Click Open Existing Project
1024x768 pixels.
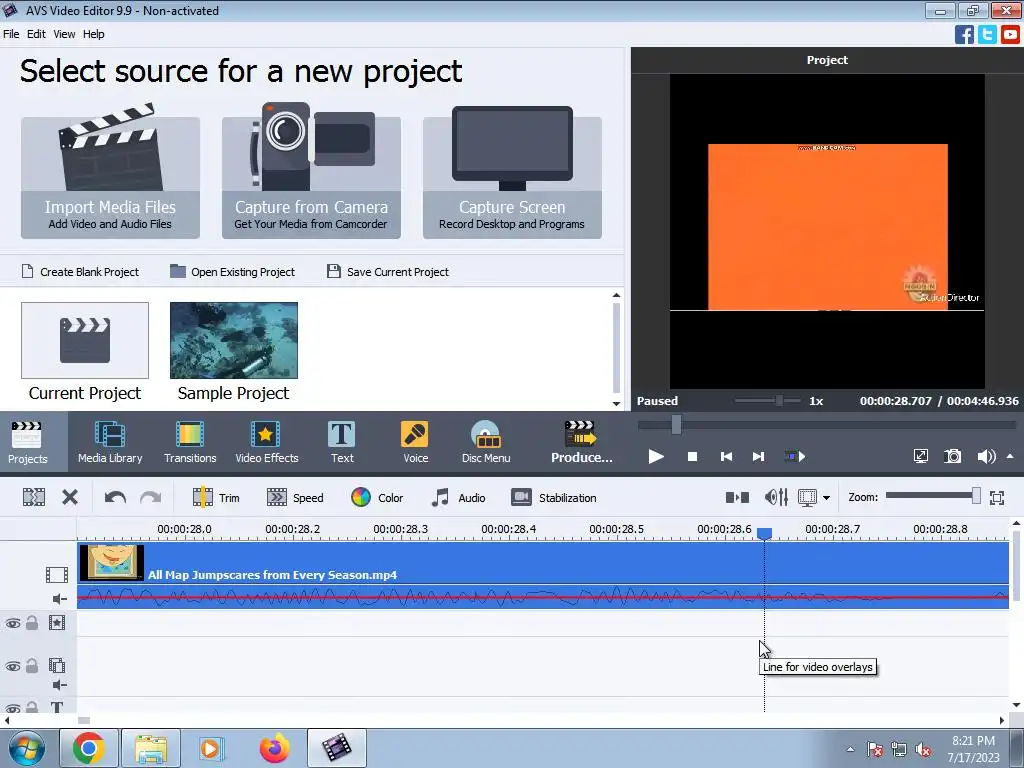(x=232, y=272)
